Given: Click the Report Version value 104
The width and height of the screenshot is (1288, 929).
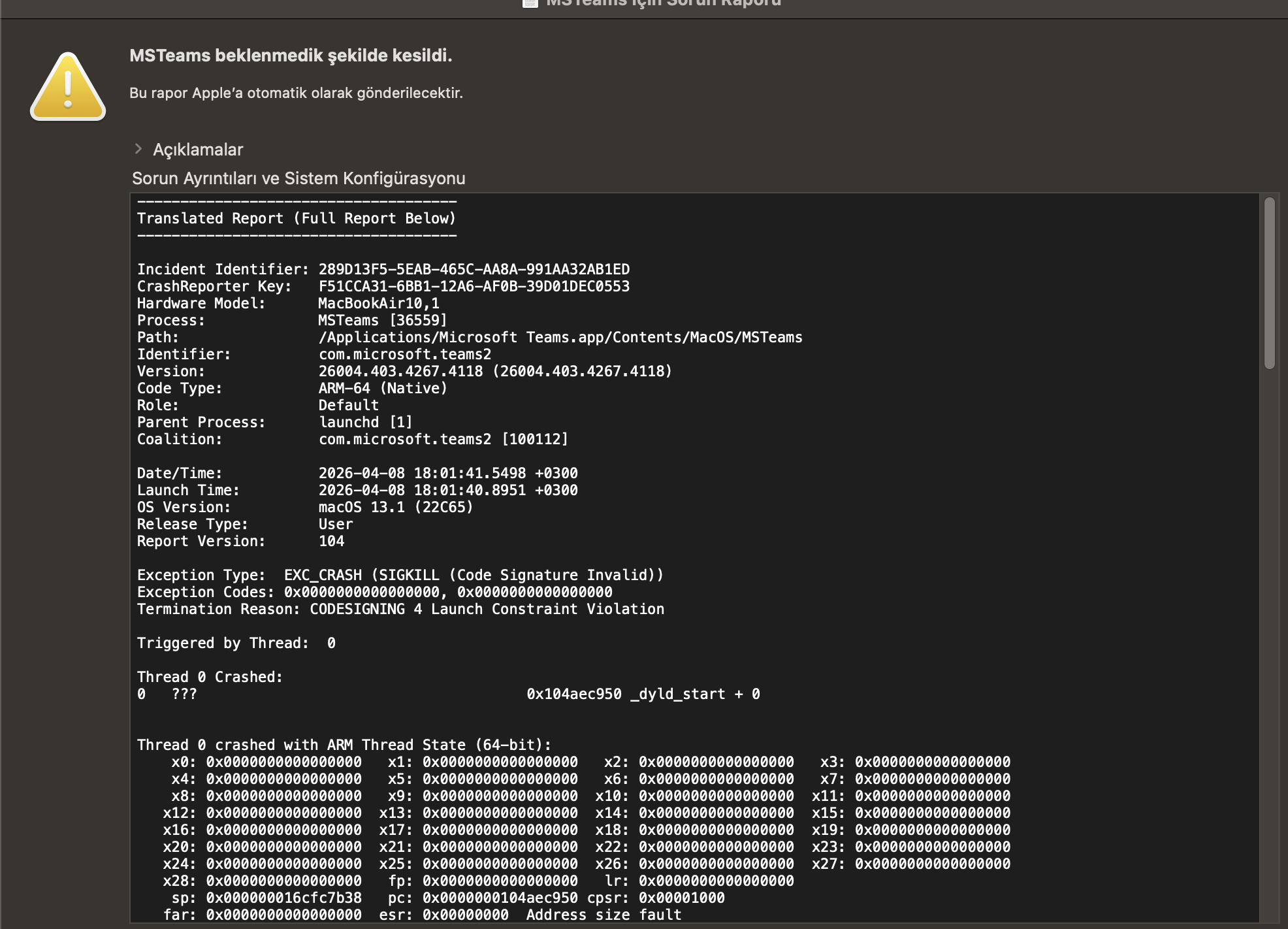Looking at the screenshot, I should pos(332,541).
